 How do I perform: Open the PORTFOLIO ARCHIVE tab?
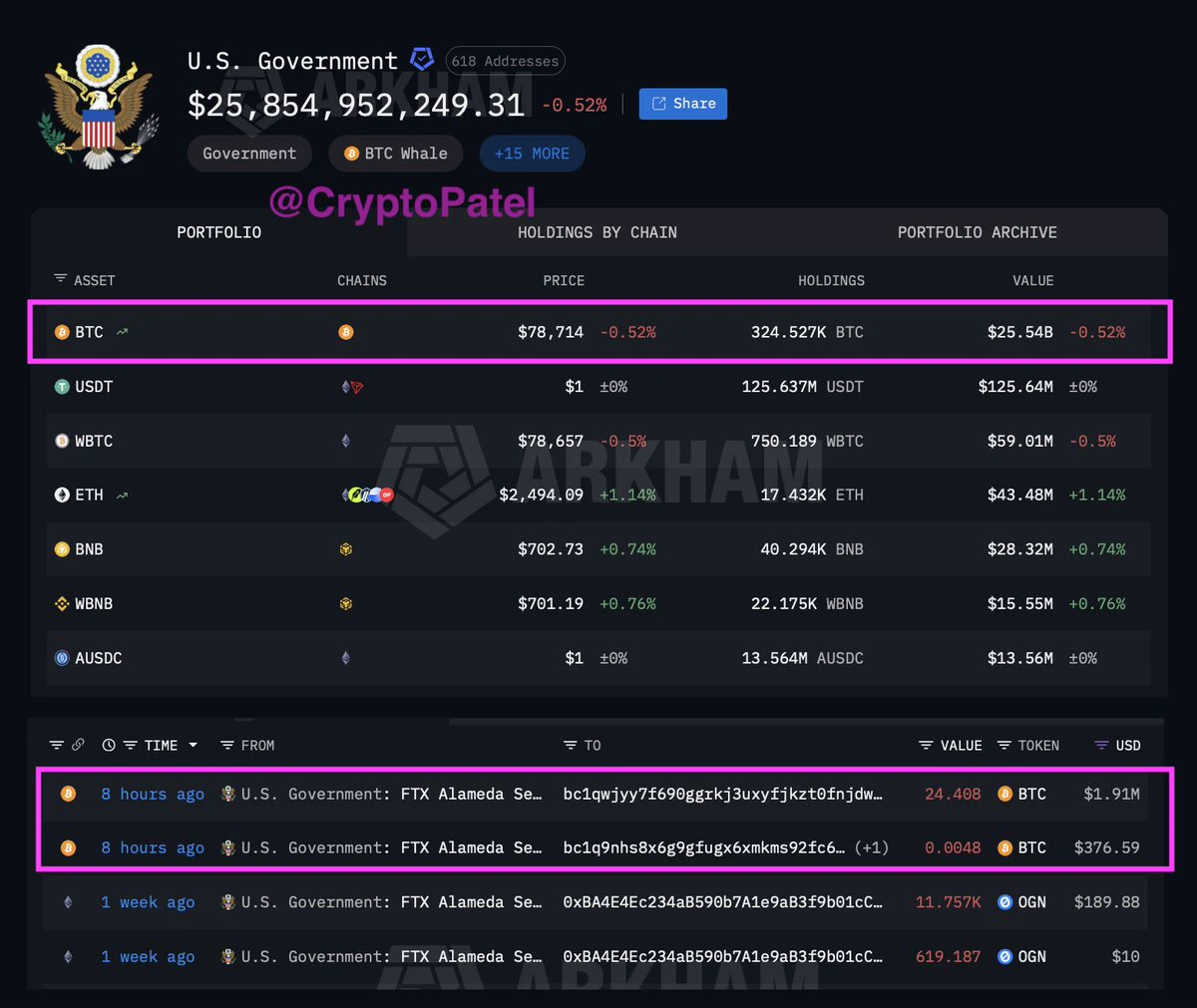tap(978, 232)
